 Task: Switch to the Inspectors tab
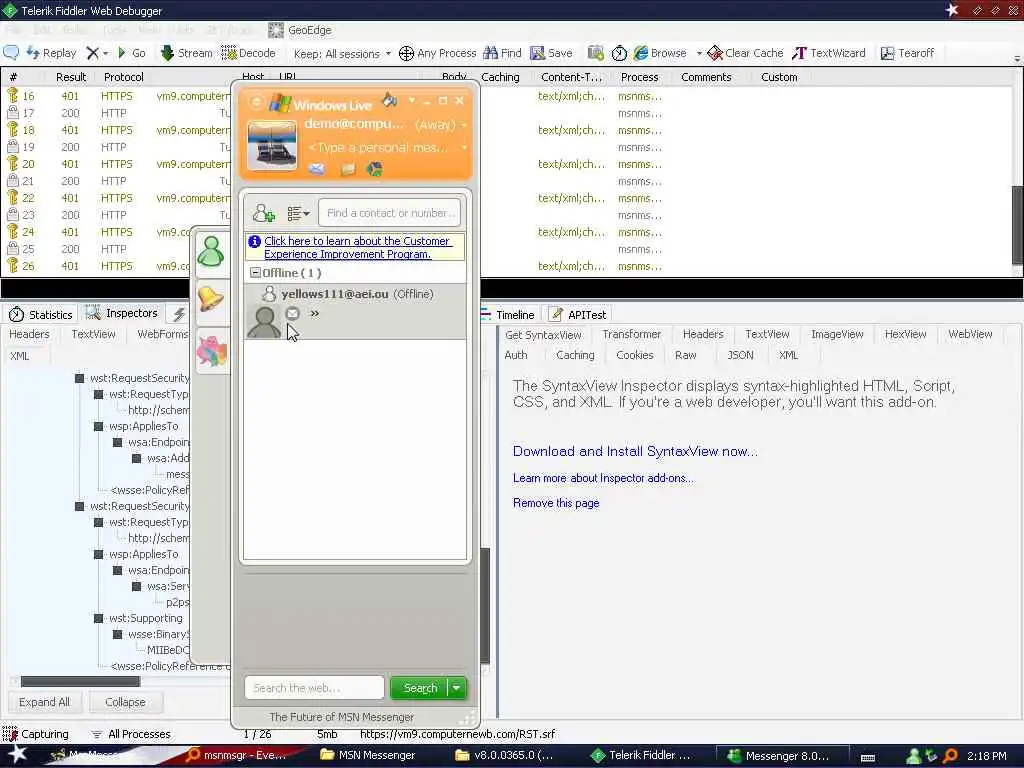(121, 313)
